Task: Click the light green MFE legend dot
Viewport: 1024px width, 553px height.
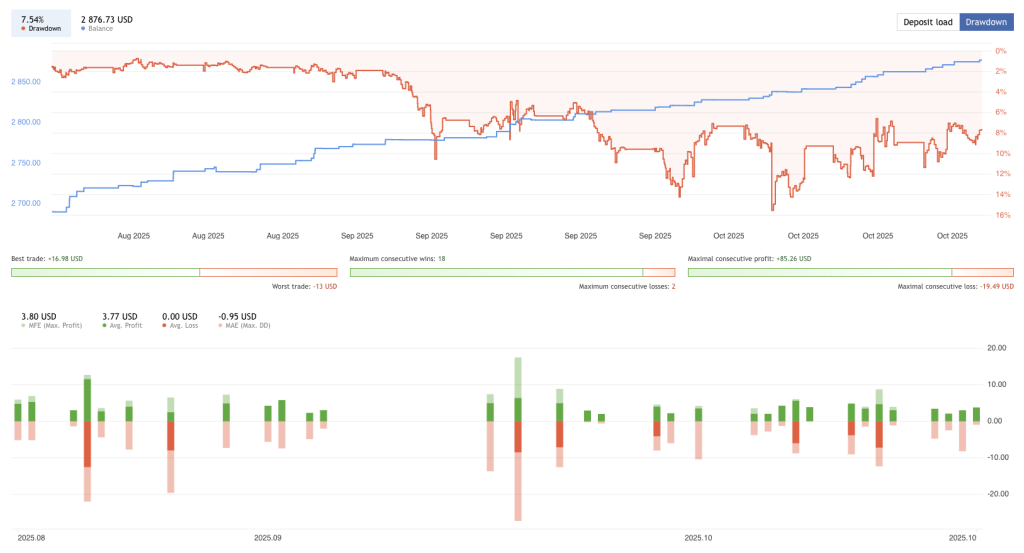Action: pyautogui.click(x=23, y=326)
